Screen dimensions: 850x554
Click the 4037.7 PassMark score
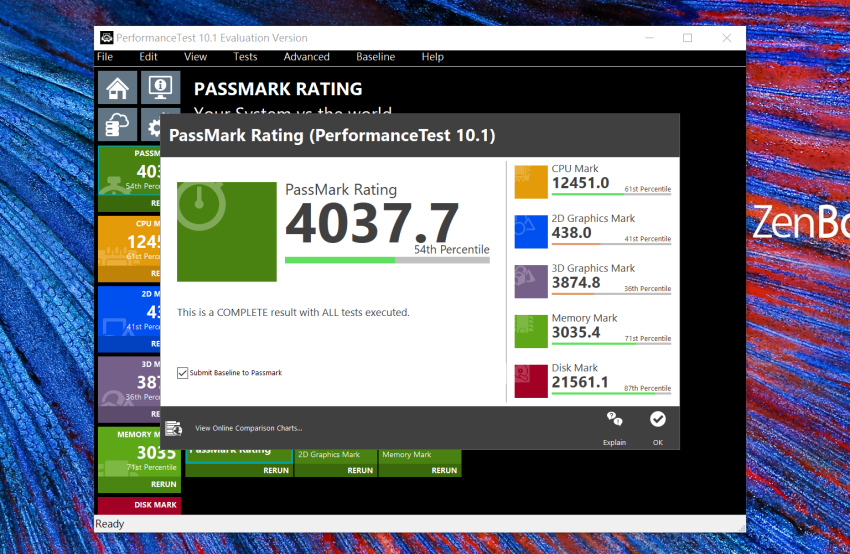[372, 223]
